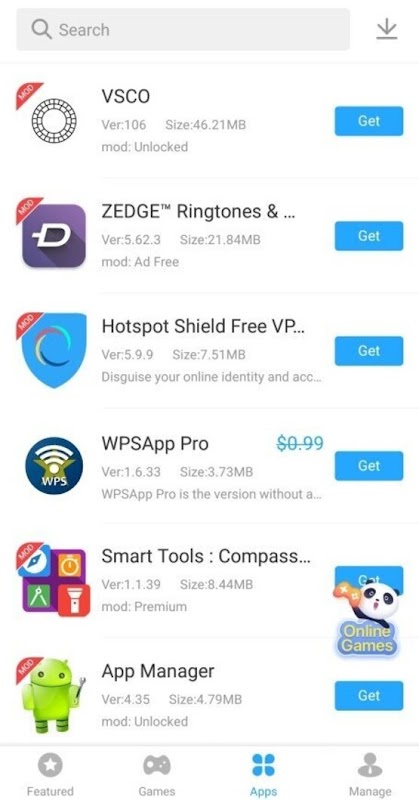This screenshot has width=419, height=800.
Task: Tap the ZEDGE purple app icon
Action: (x=54, y=236)
